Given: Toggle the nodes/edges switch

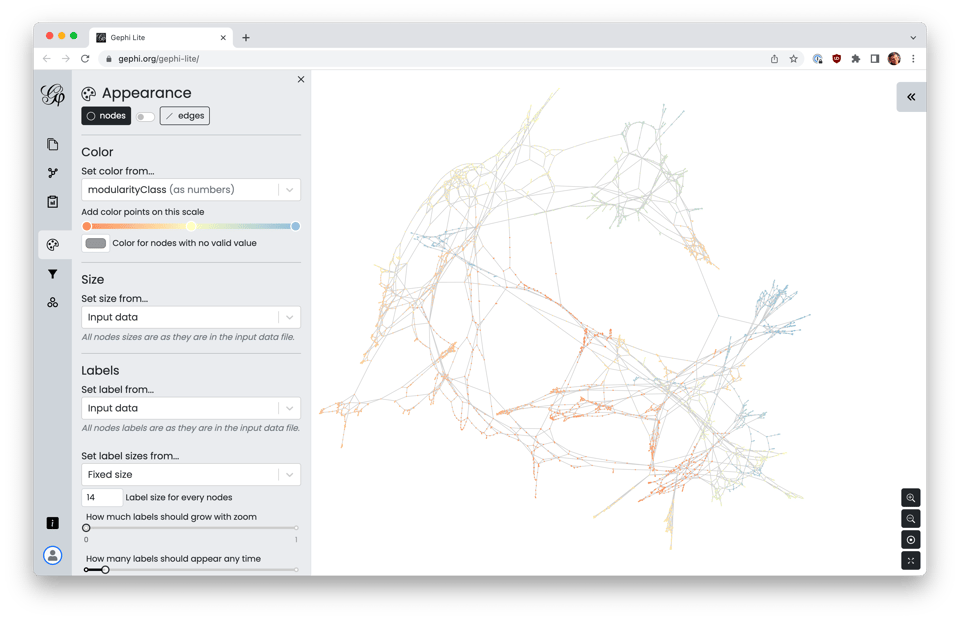Looking at the screenshot, I should point(146,117).
